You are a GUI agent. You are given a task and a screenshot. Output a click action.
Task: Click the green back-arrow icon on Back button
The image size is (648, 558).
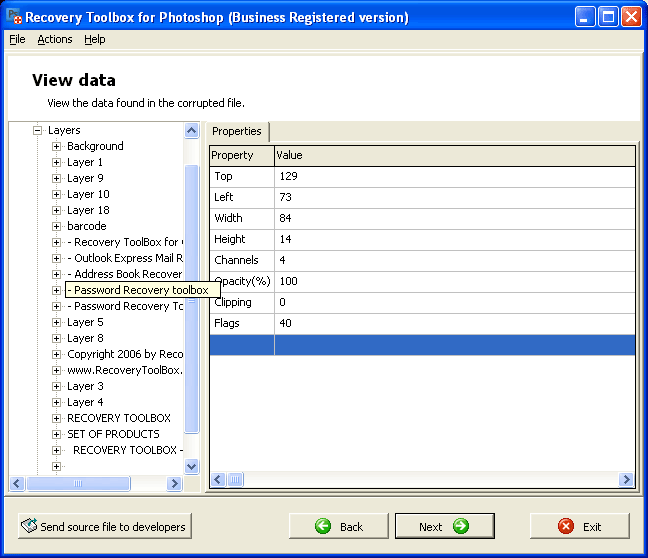point(323,526)
